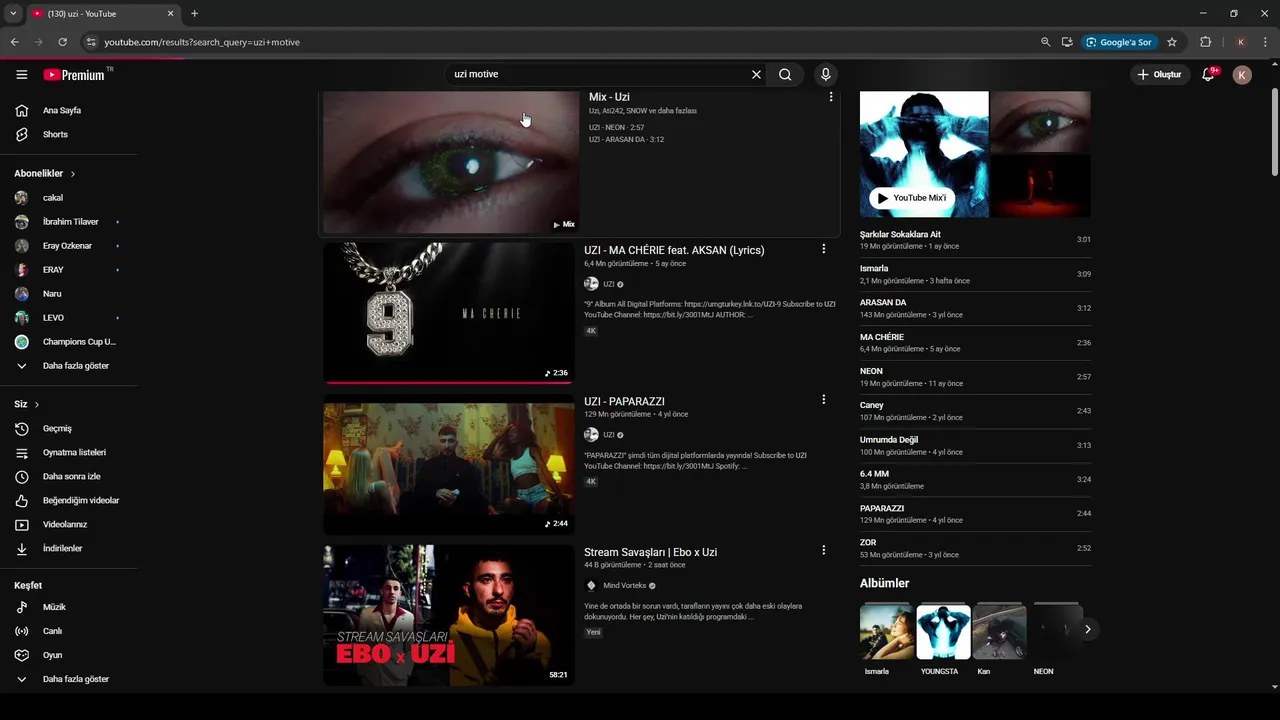
Task: Open options for PAPARAZZI video
Action: pos(824,400)
